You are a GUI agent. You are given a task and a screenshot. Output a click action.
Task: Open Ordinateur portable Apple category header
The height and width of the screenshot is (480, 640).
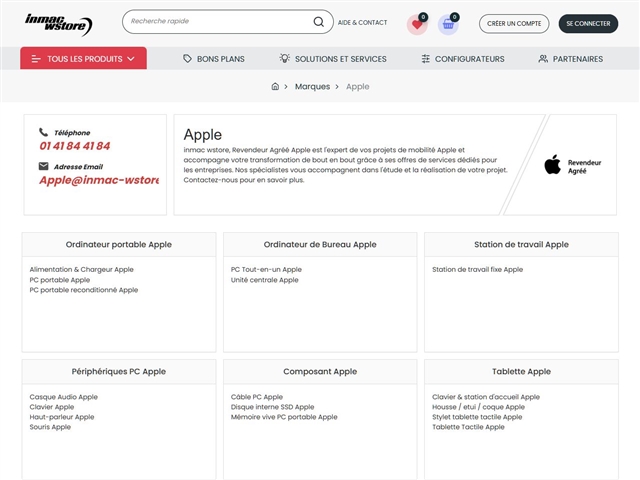click(119, 244)
